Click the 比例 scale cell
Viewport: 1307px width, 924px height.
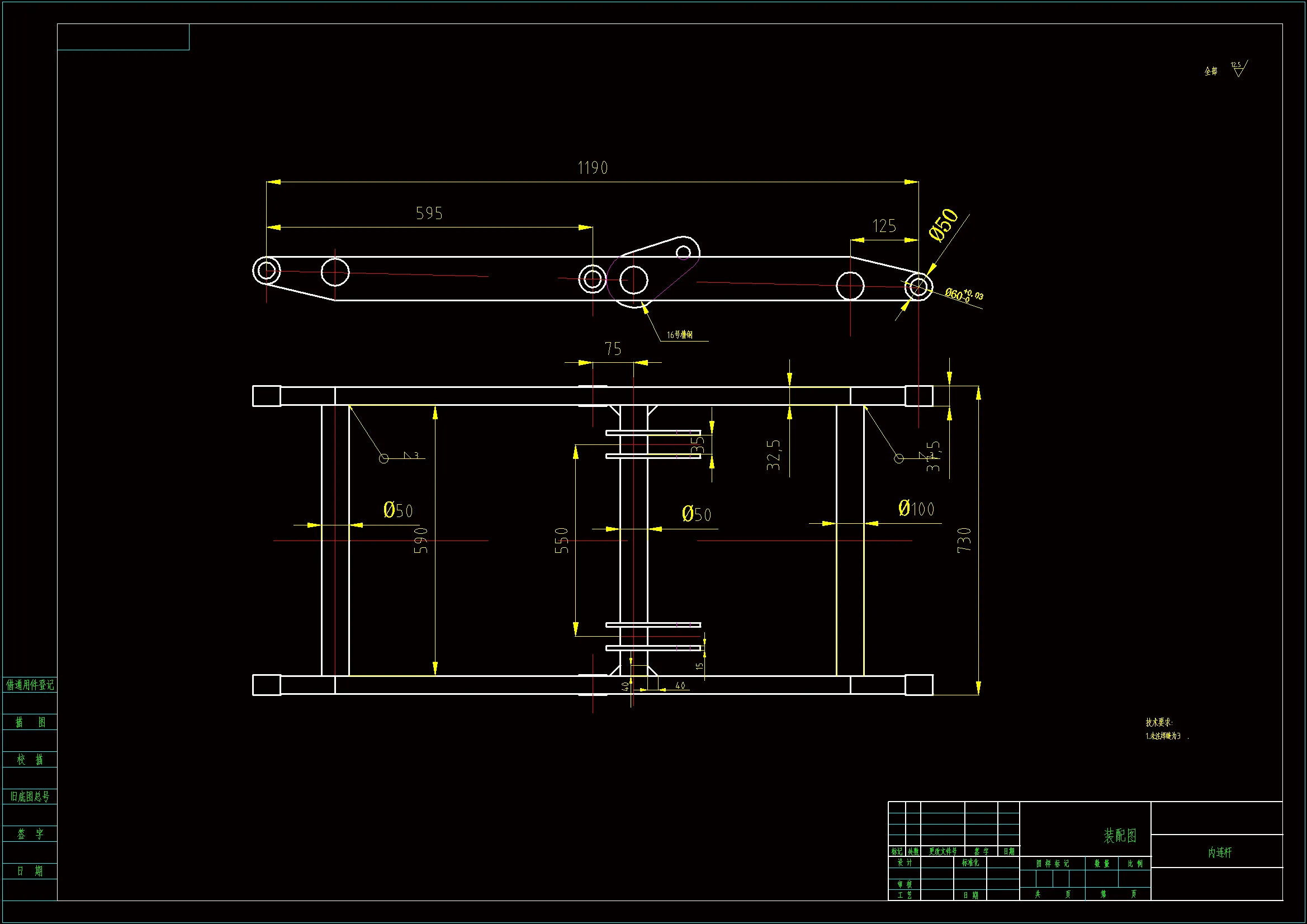1134,864
